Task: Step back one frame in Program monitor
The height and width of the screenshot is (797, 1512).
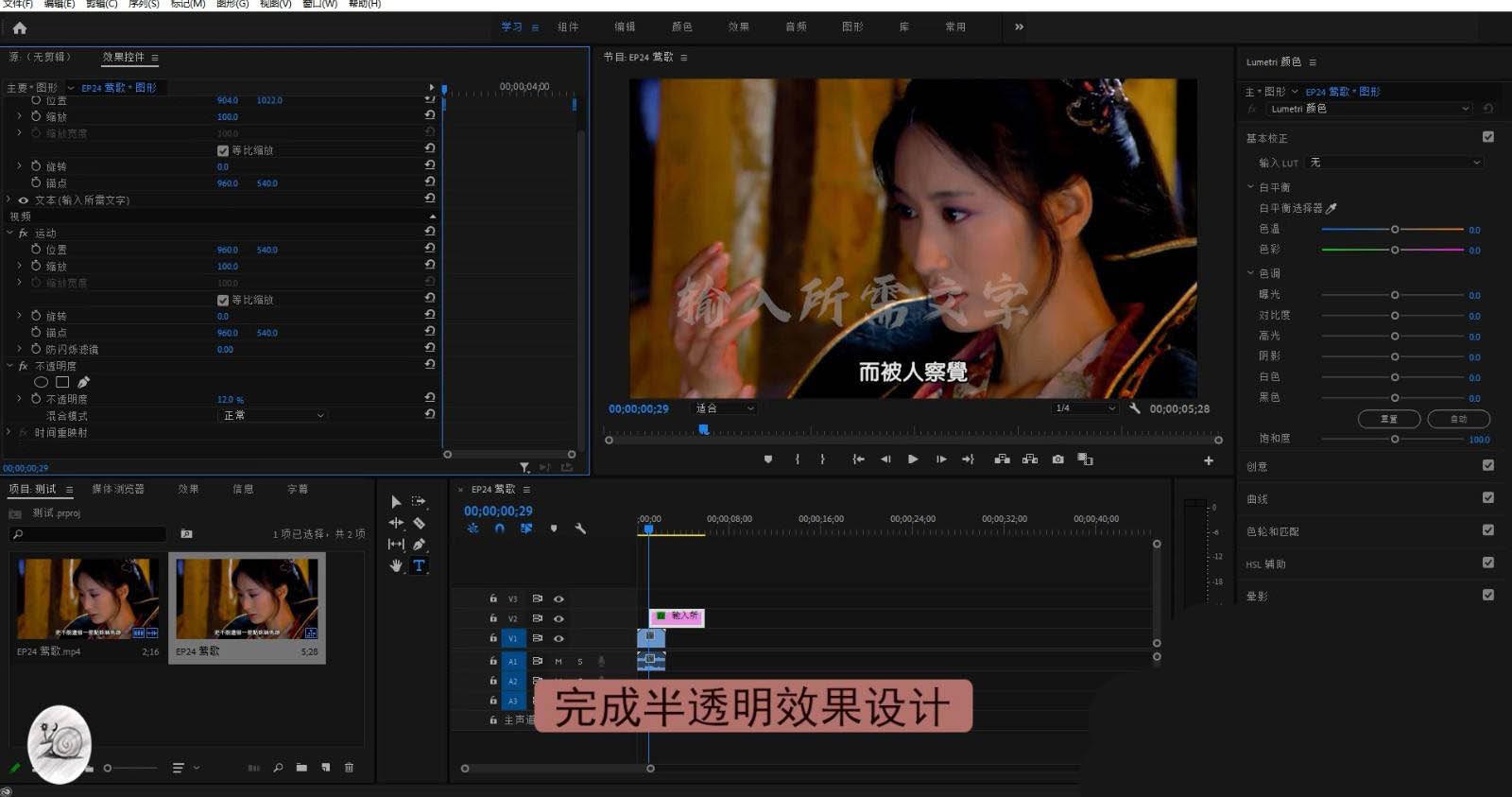Action: point(885,459)
